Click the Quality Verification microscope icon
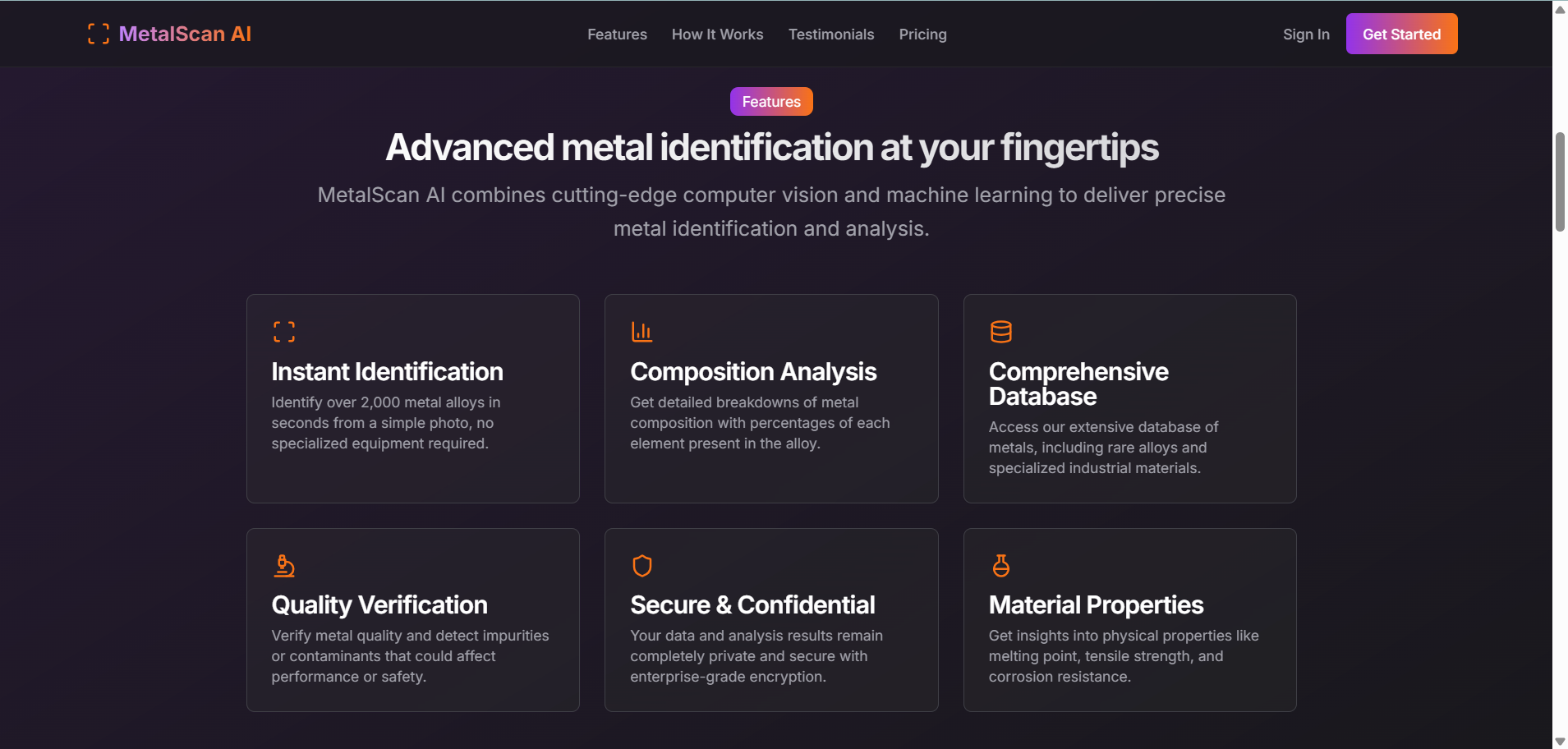The width and height of the screenshot is (1568, 749). [284, 566]
